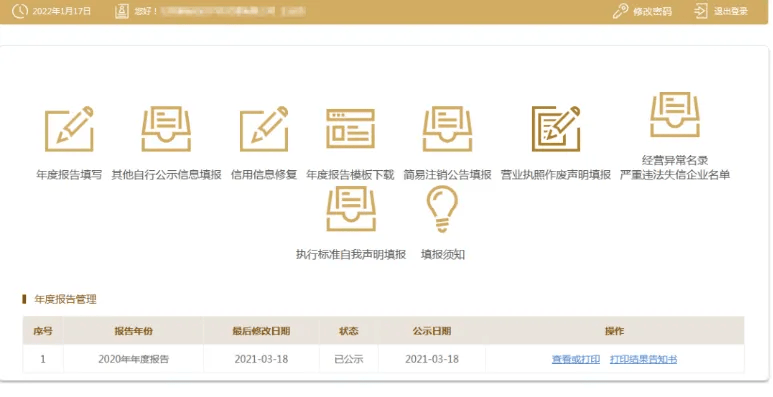The height and width of the screenshot is (397, 773).
Task: Click the user badge icon beside 您好
Action: coord(122,11)
